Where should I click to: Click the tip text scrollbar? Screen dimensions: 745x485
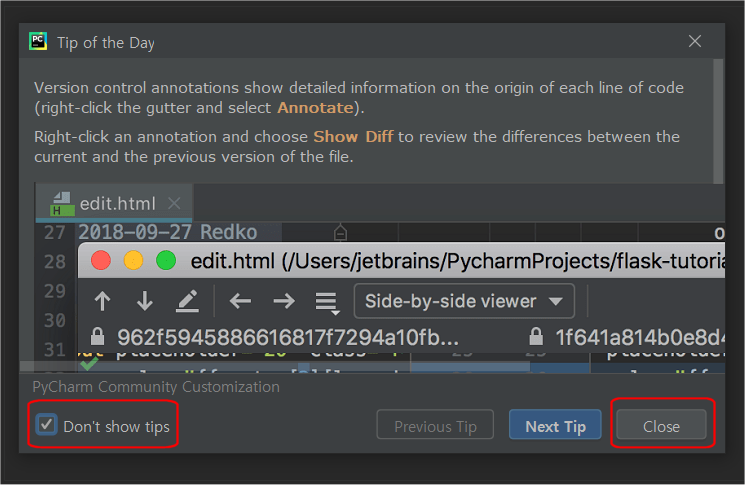pyautogui.click(x=718, y=121)
